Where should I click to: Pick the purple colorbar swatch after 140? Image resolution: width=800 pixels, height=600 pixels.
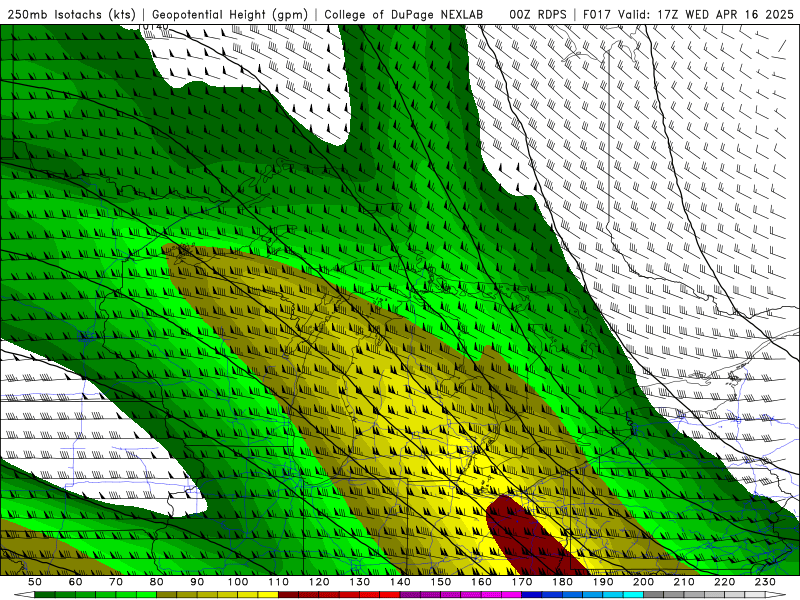coord(410,595)
